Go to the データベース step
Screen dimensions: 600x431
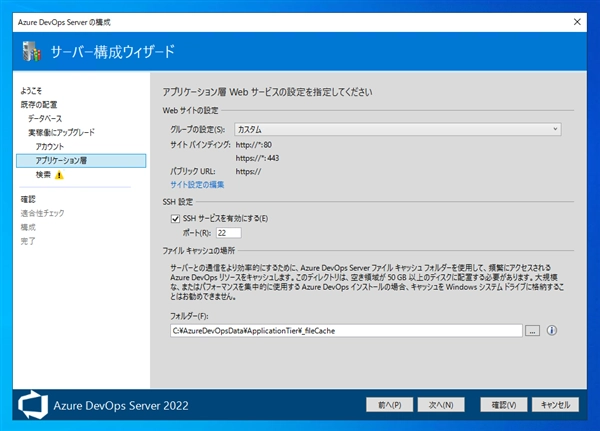[x=45, y=119]
